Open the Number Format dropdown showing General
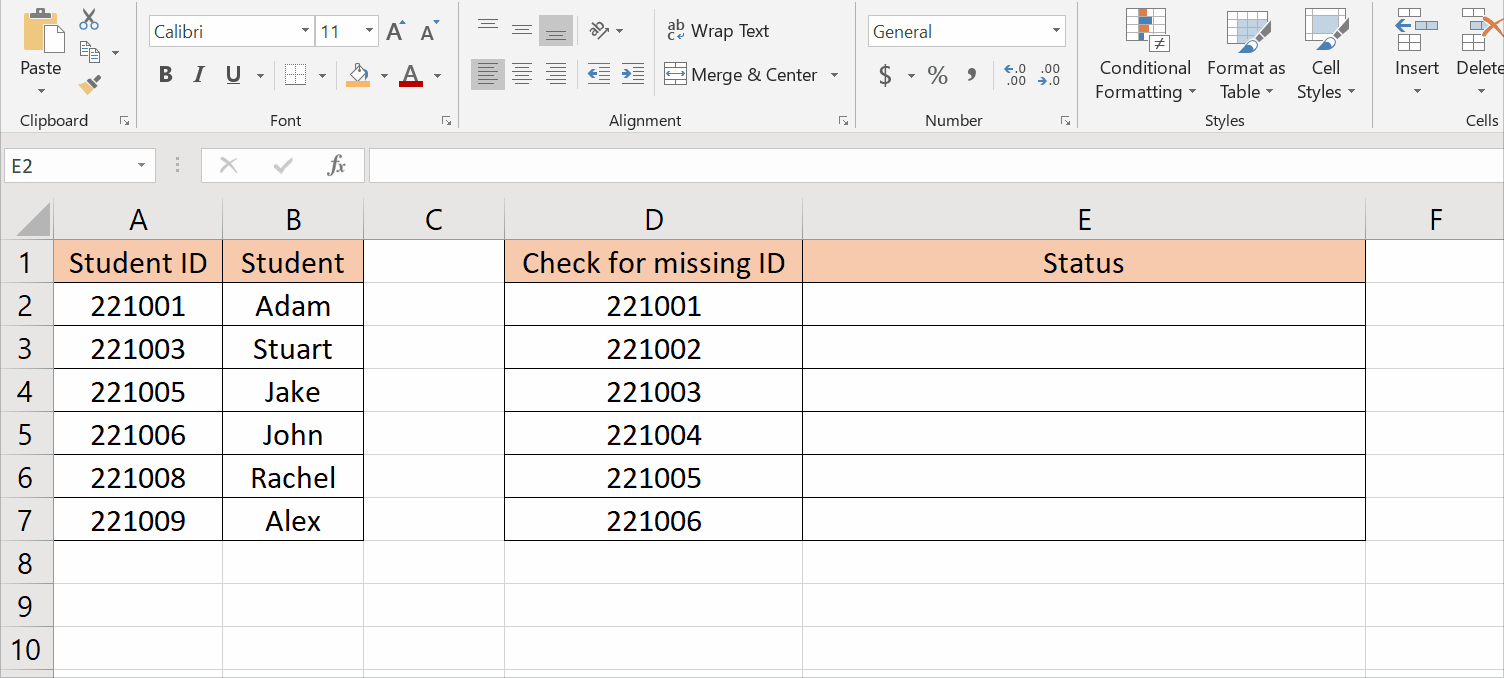The height and width of the screenshot is (678, 1504). [x=1056, y=31]
